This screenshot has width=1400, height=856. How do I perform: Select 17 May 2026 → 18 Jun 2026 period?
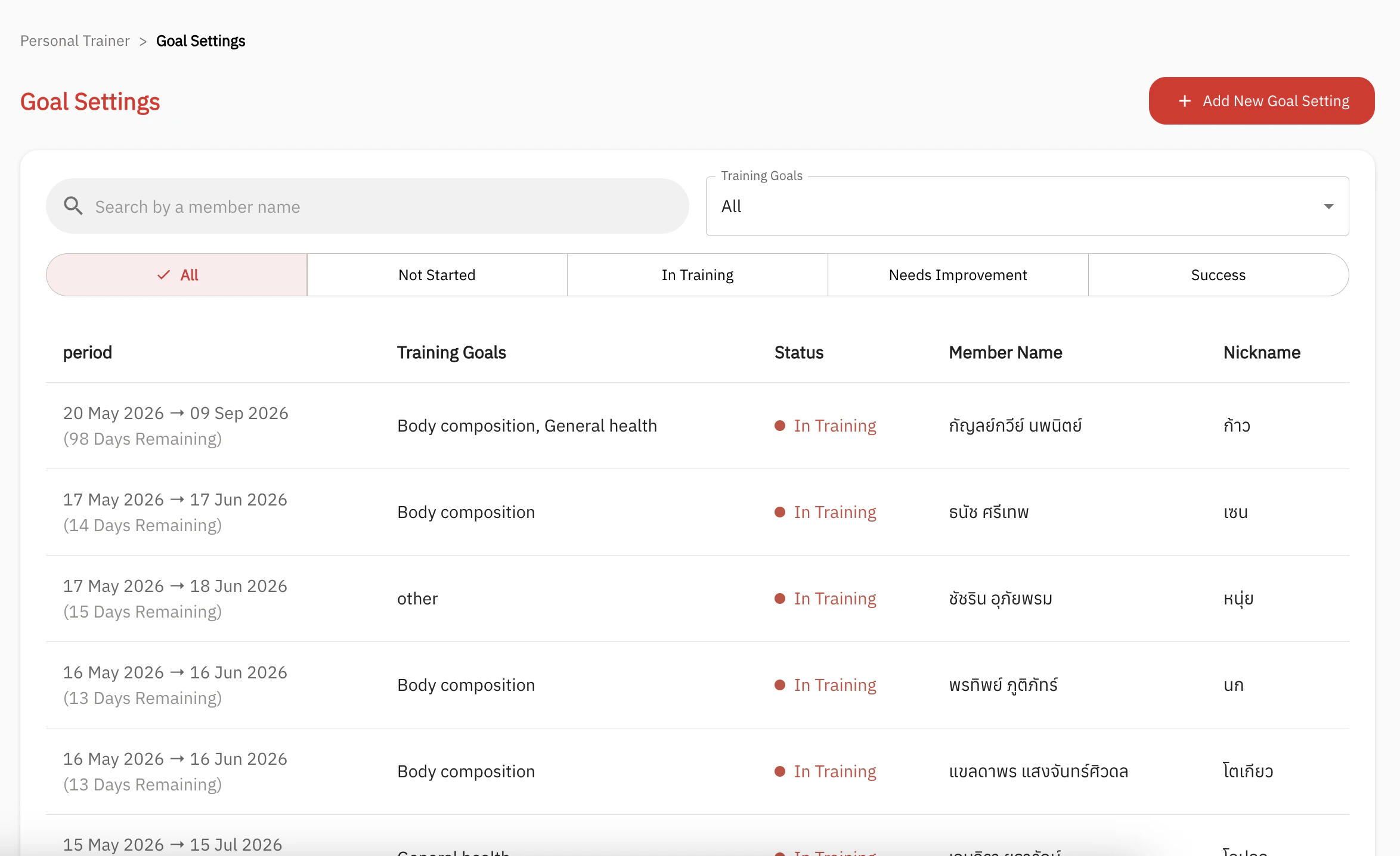coord(175,586)
